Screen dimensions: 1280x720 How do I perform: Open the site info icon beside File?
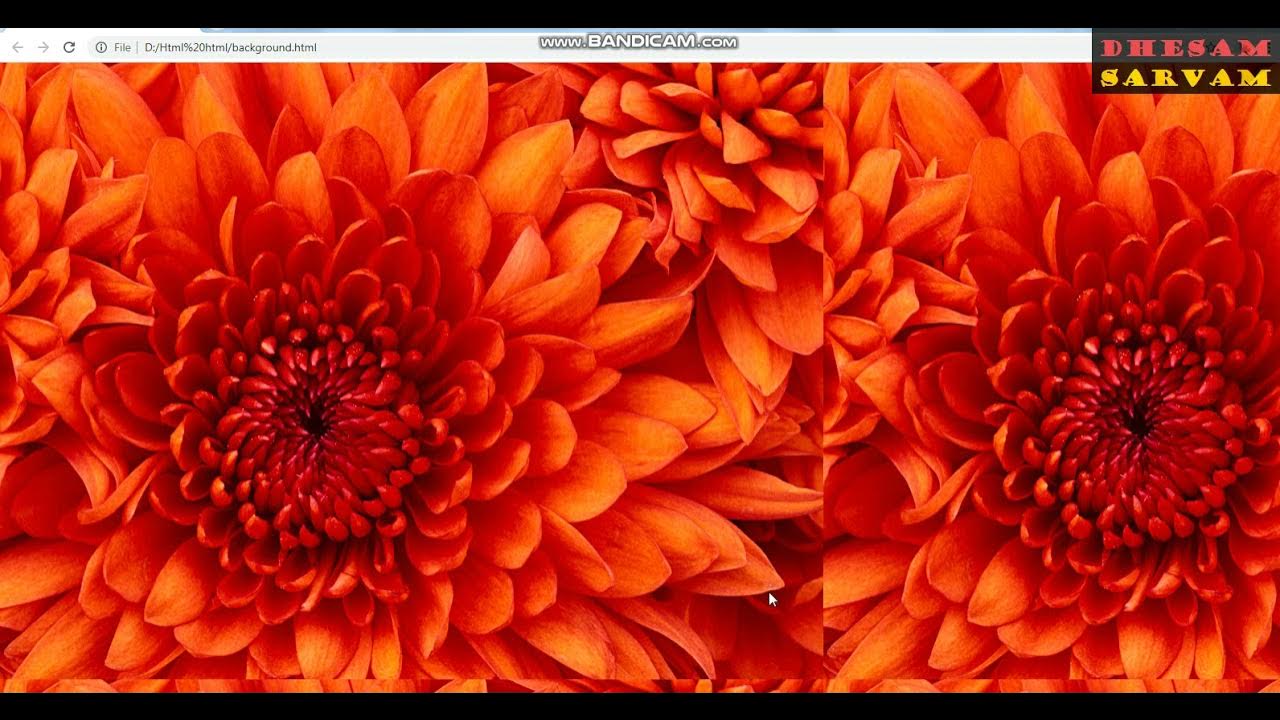point(101,47)
